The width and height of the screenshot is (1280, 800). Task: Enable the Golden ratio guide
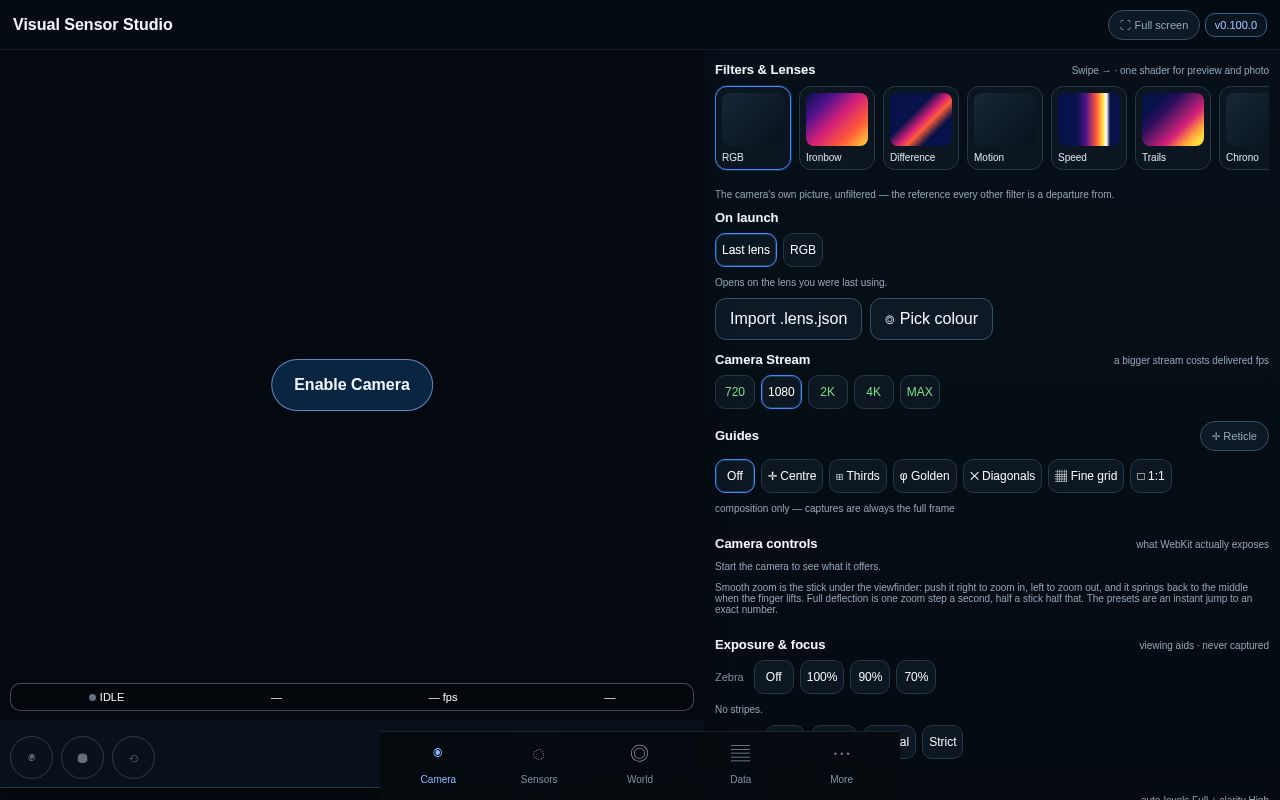pos(925,476)
